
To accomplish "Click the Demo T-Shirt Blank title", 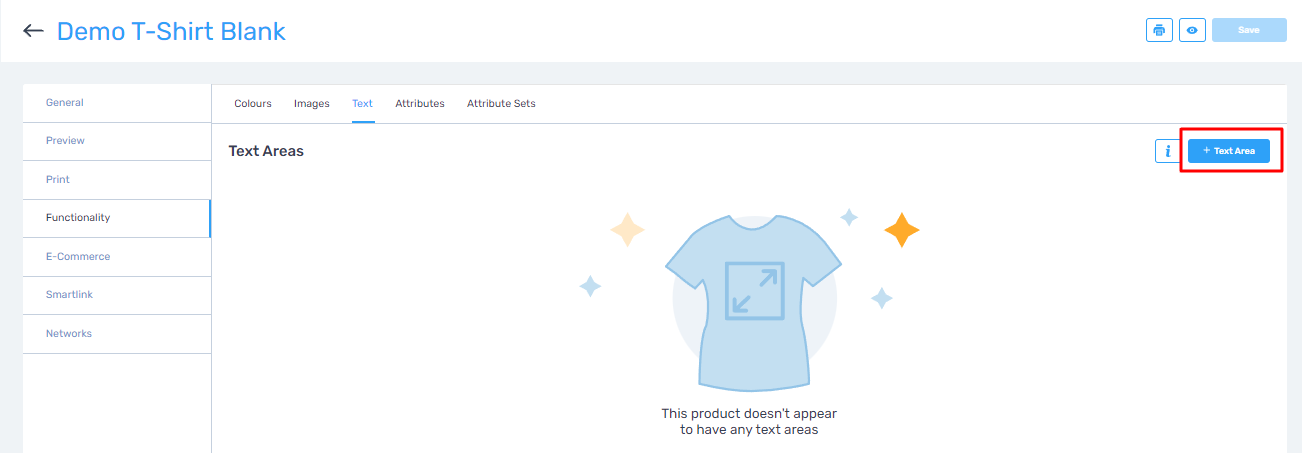I will [x=171, y=31].
